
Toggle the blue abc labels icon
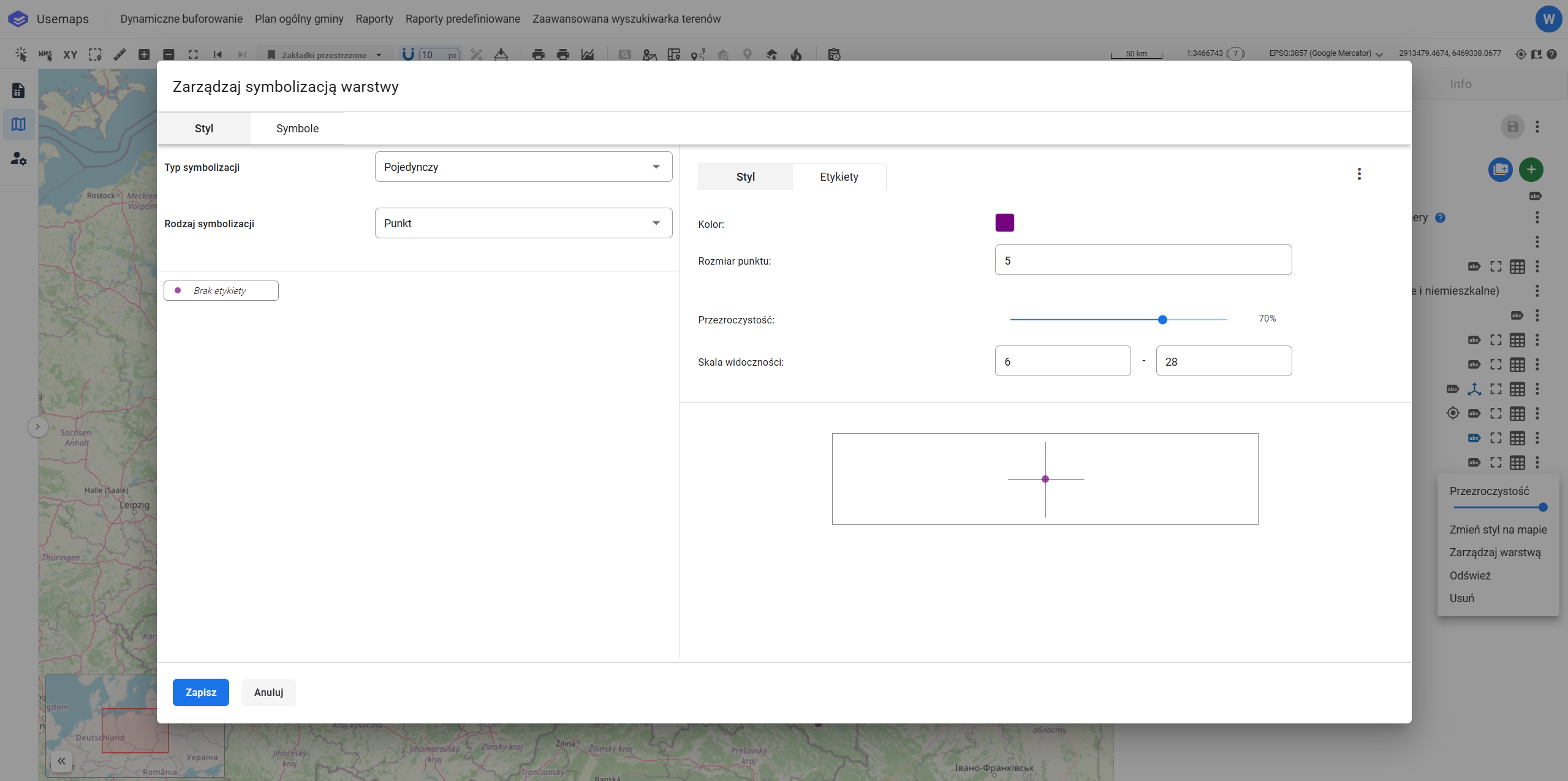[1474, 438]
